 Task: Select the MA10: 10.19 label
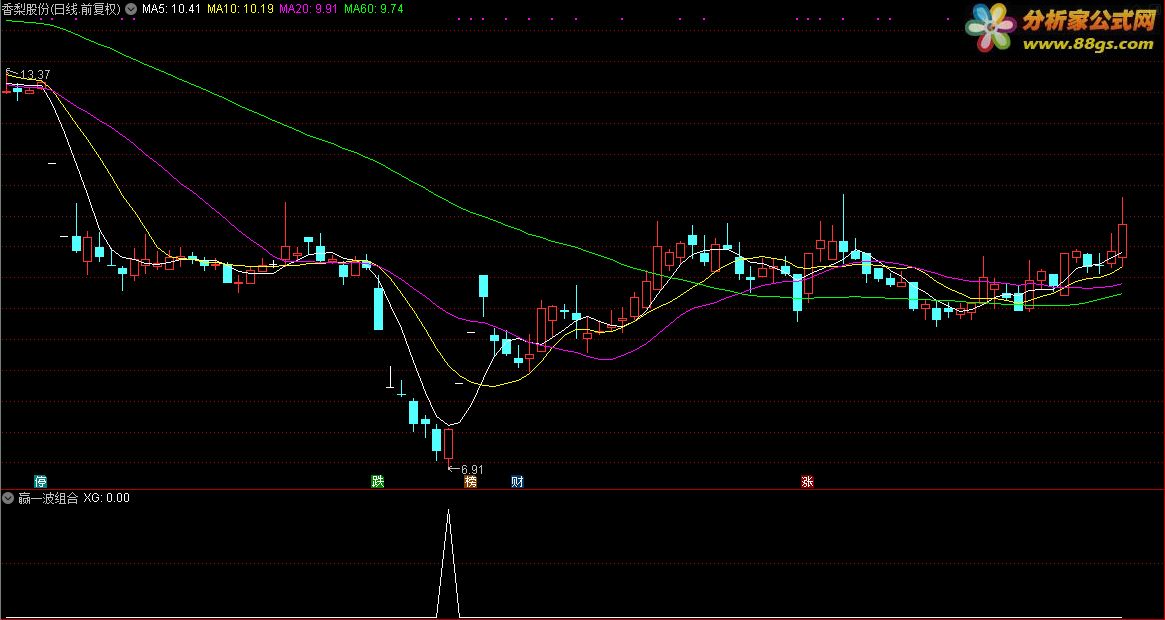pyautogui.click(x=240, y=10)
